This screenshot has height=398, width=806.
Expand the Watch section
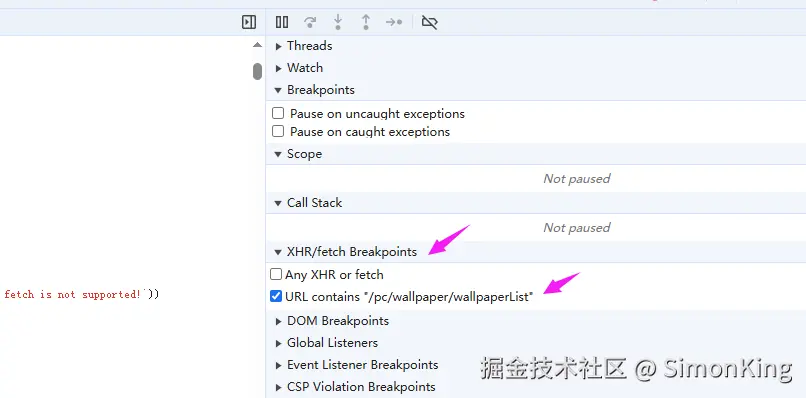pos(279,68)
